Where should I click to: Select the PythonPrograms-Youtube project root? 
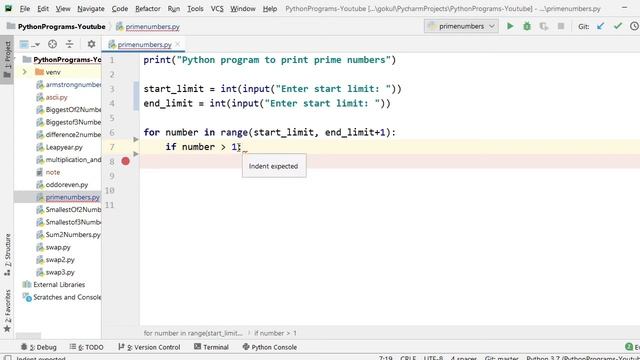click(x=67, y=60)
